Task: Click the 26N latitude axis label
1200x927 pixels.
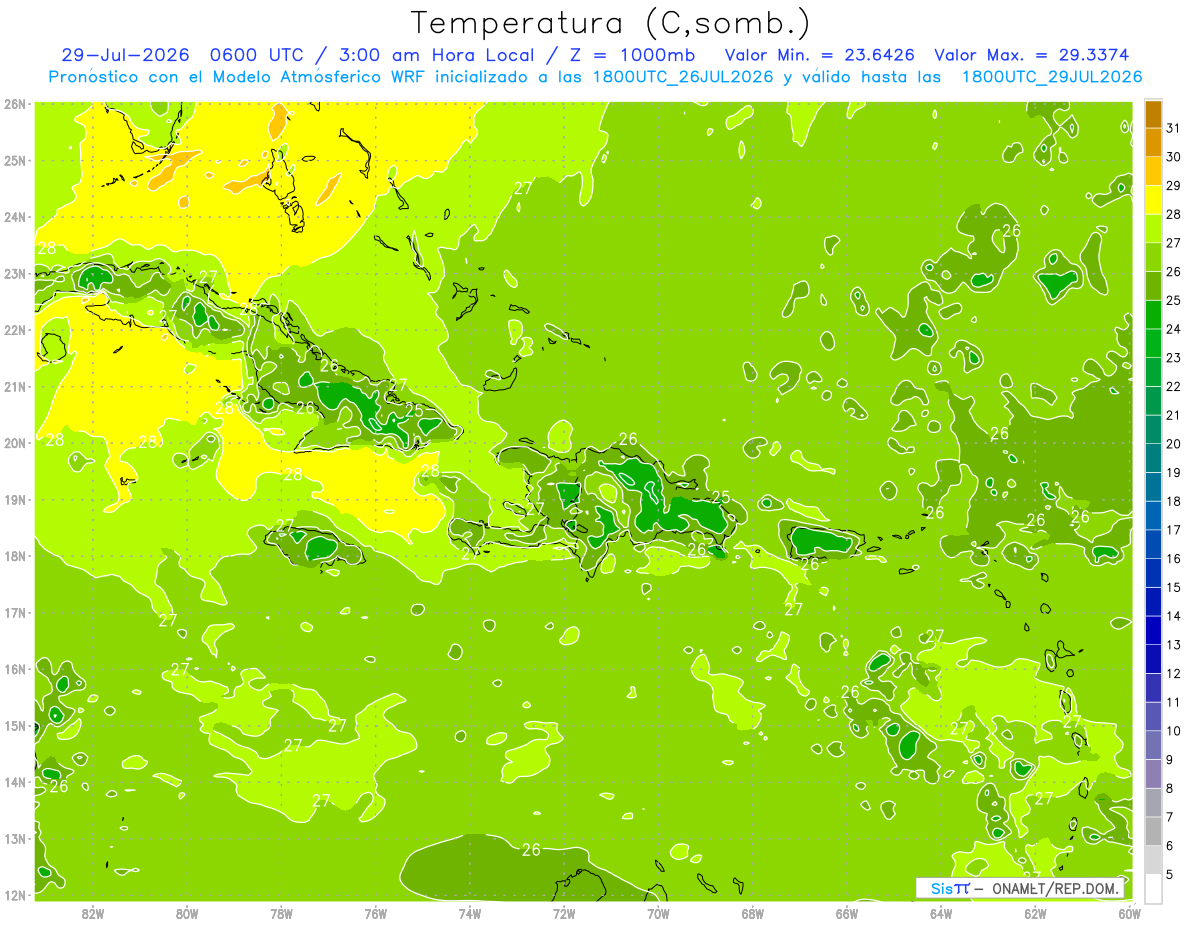Action: [x=14, y=104]
